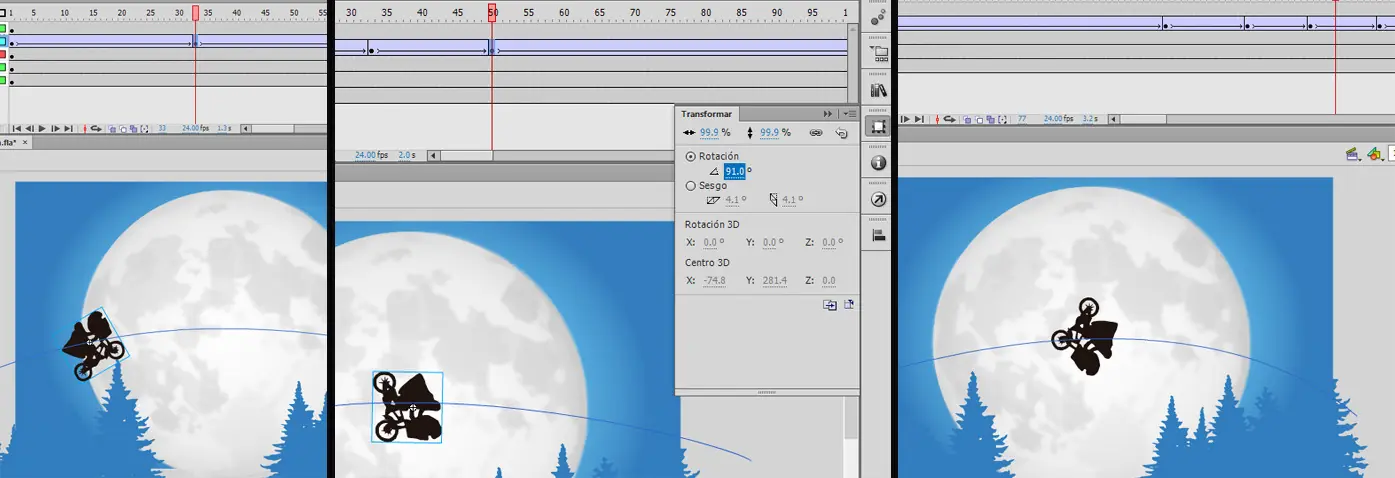Open Transformar panel options menu

pyautogui.click(x=850, y=114)
